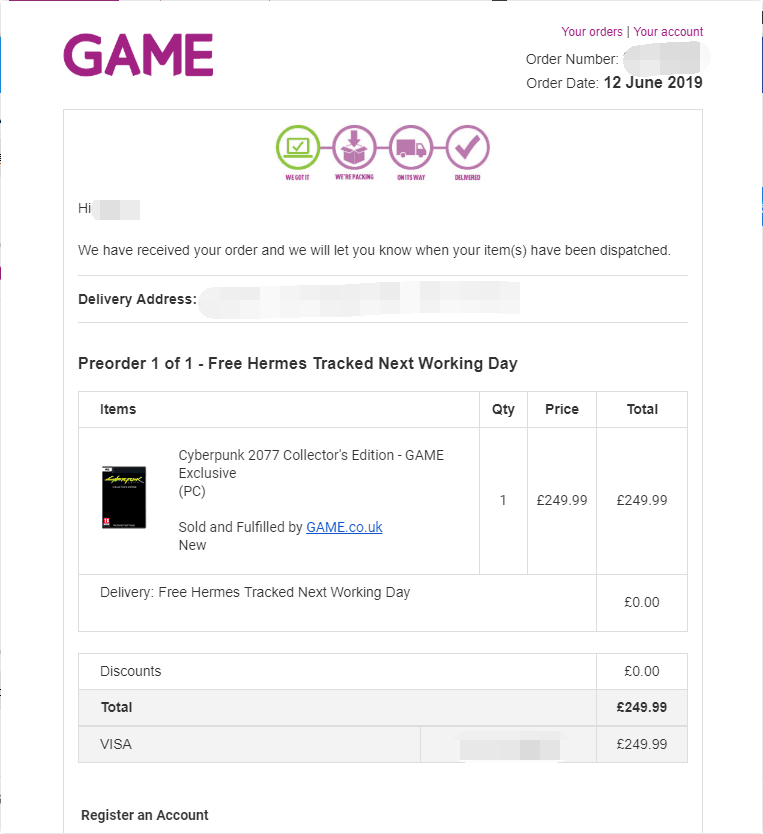Click the 'Delivered' checkmark icon

(467, 148)
